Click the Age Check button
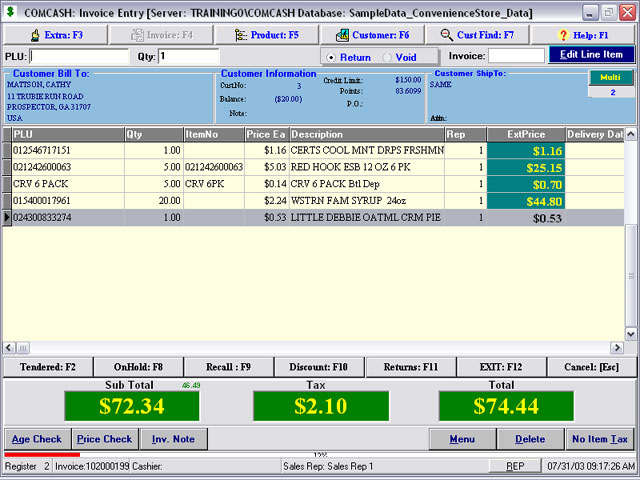 click(37, 439)
